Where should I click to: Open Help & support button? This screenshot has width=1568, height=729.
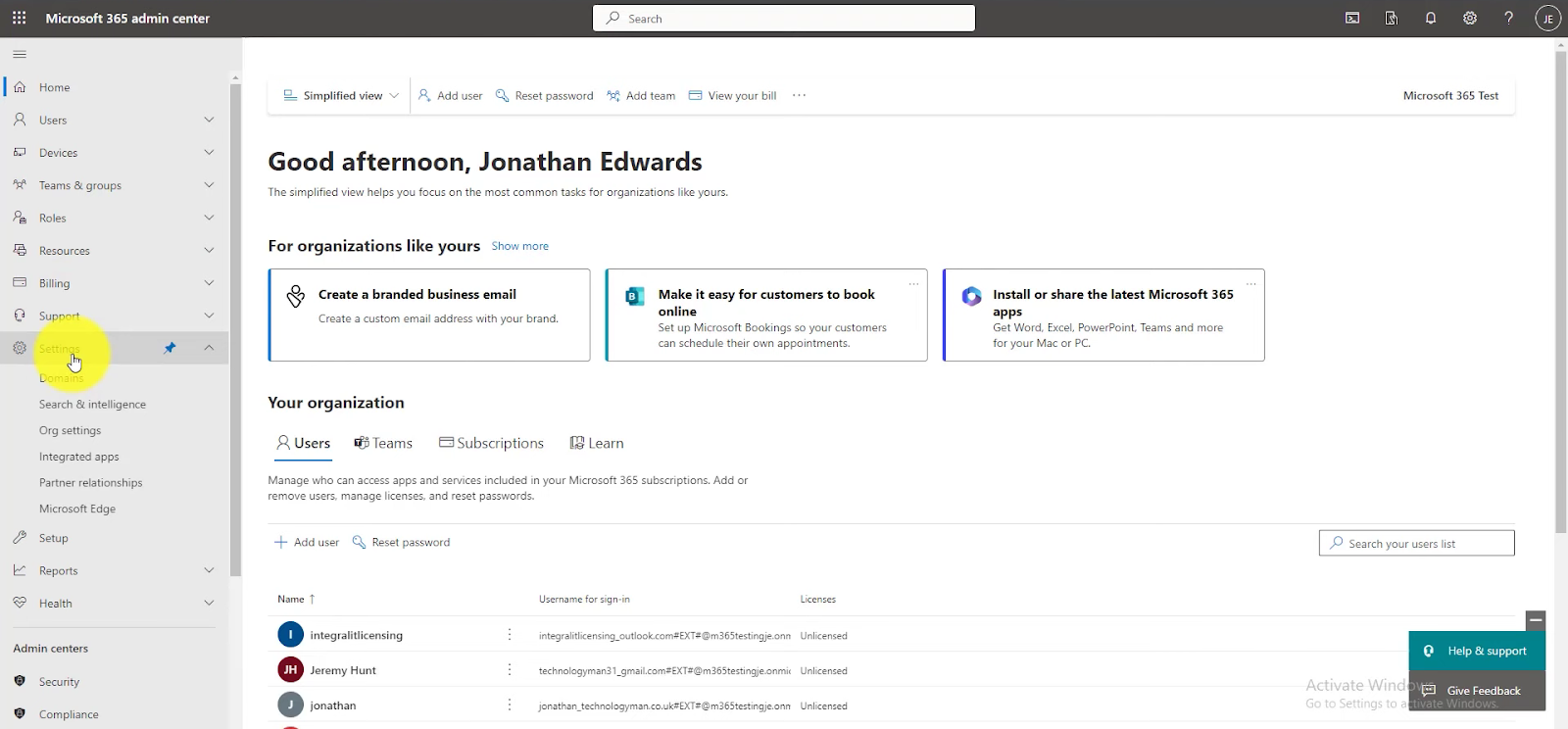pyautogui.click(x=1477, y=651)
